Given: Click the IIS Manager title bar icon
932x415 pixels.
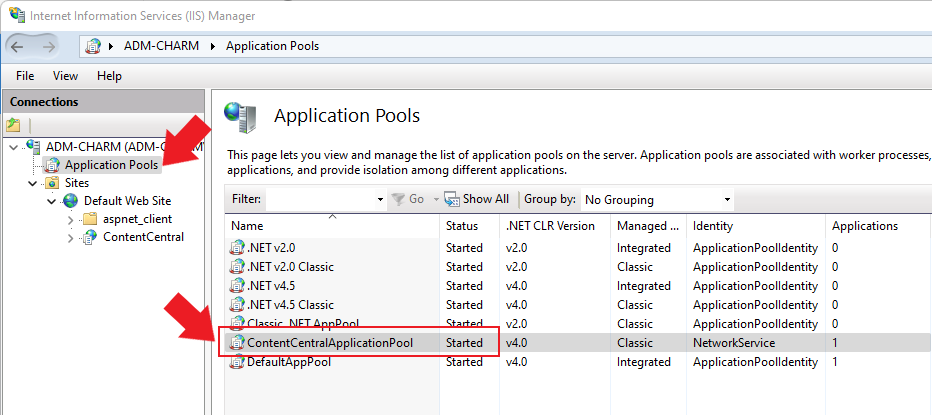Looking at the screenshot, I should [x=16, y=14].
